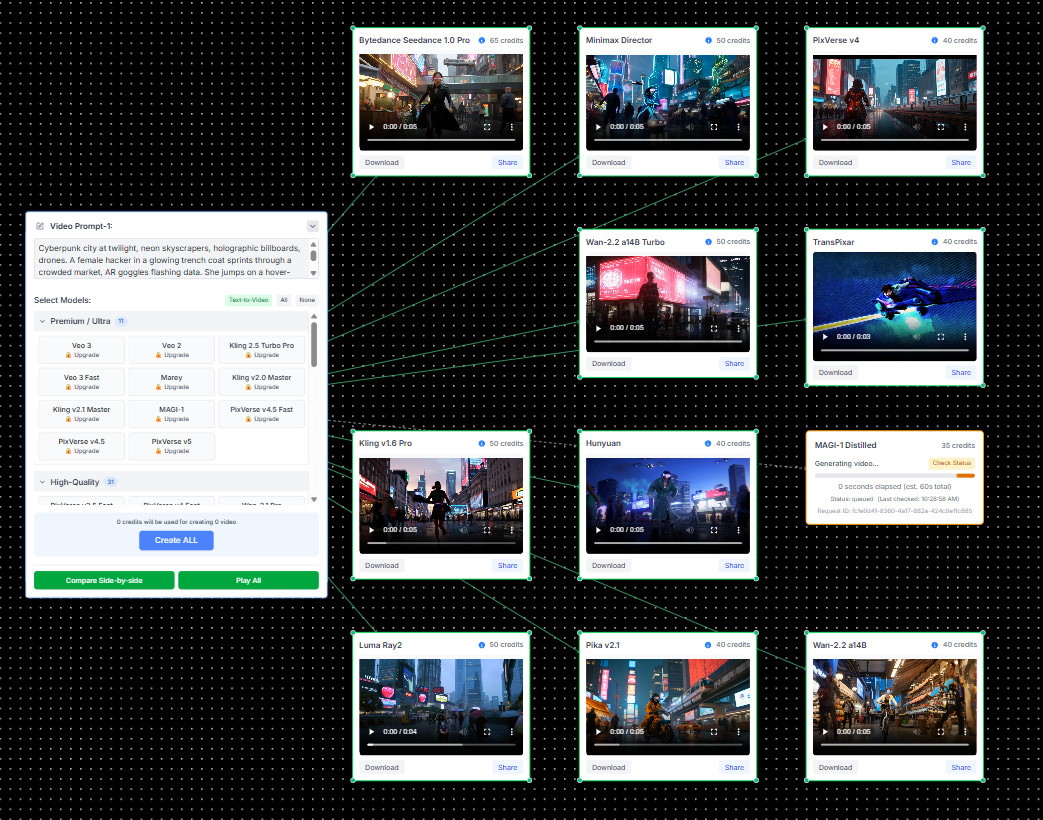This screenshot has width=1043, height=820.
Task: Play the Bytedance Seedance 1.0 Pro video
Action: click(x=371, y=127)
